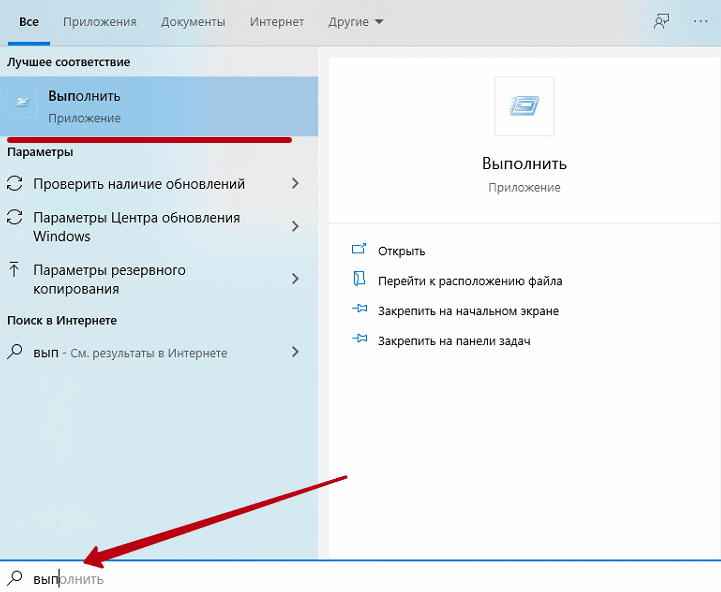The width and height of the screenshot is (721, 592).
Task: Click pin icon for Закрепить на панели задач
Action: coord(360,341)
